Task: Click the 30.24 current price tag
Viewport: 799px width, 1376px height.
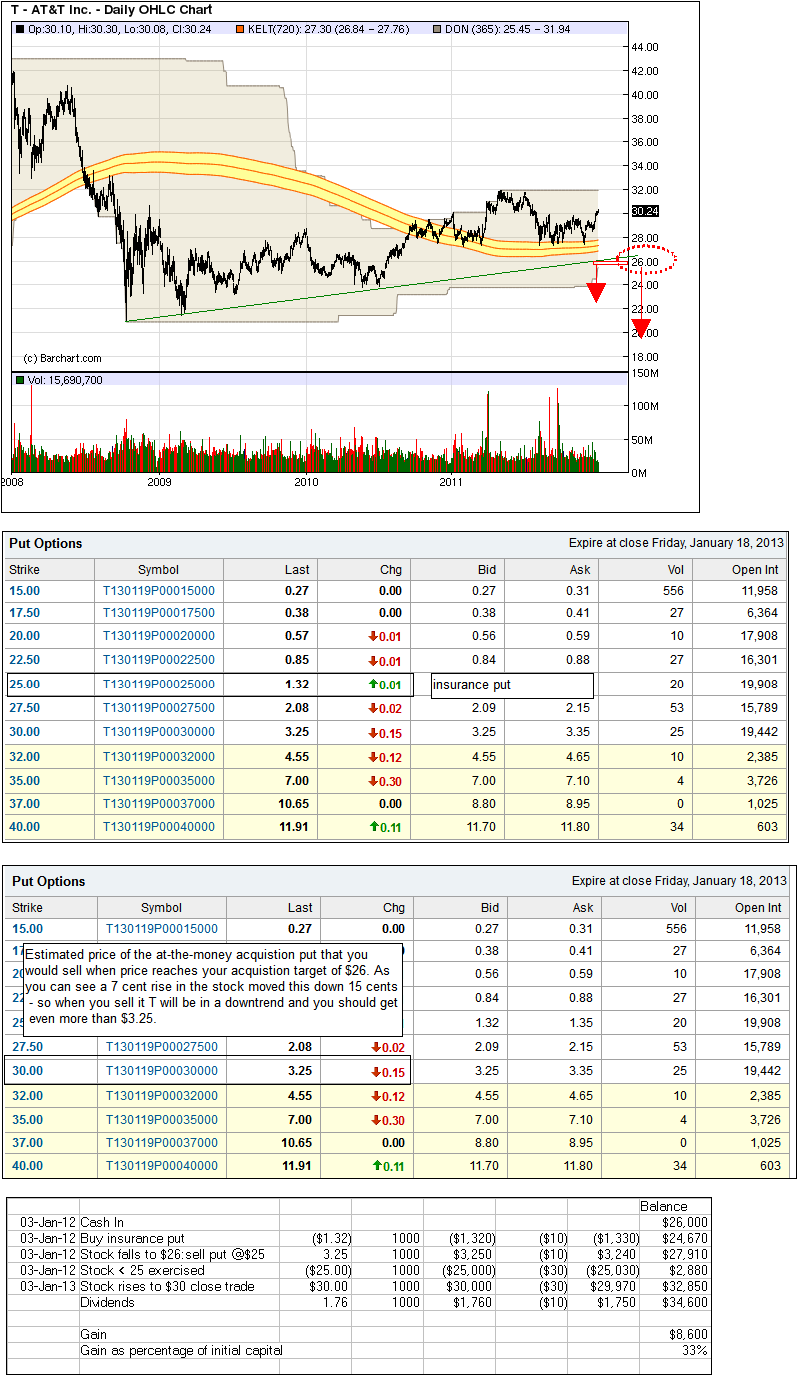Action: (x=645, y=212)
